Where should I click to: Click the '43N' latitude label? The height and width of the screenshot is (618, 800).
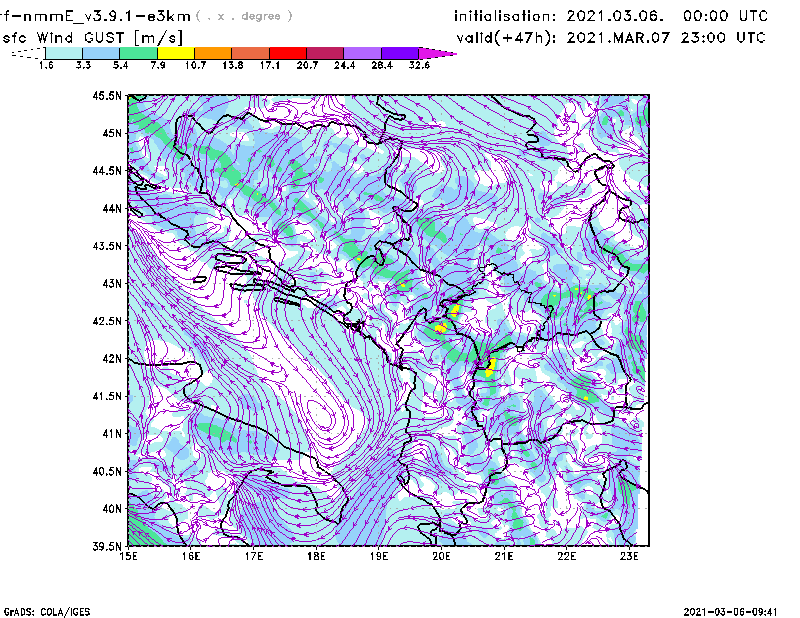[x=112, y=283]
